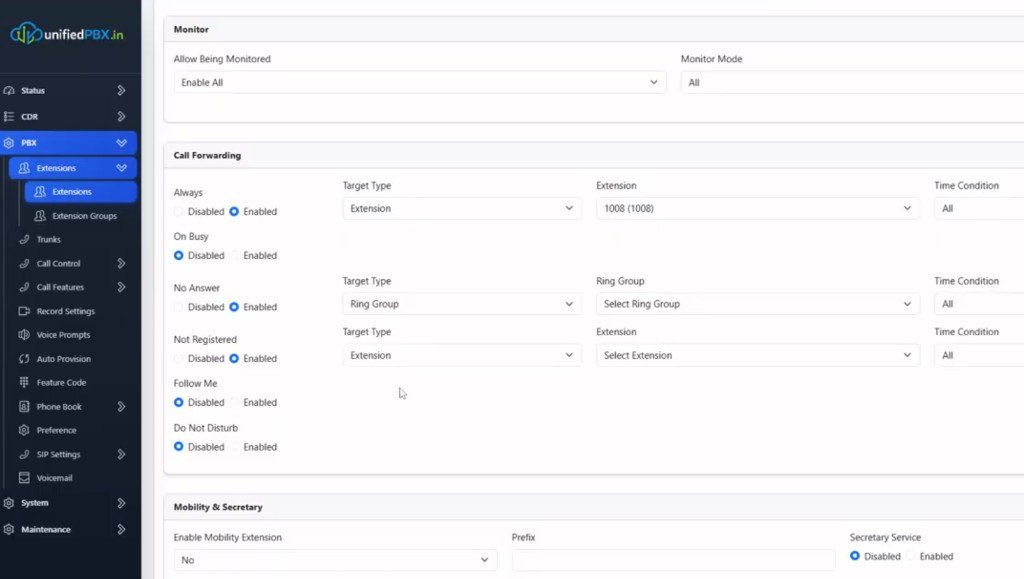Open the Always Time Condition dropdown

(979, 208)
